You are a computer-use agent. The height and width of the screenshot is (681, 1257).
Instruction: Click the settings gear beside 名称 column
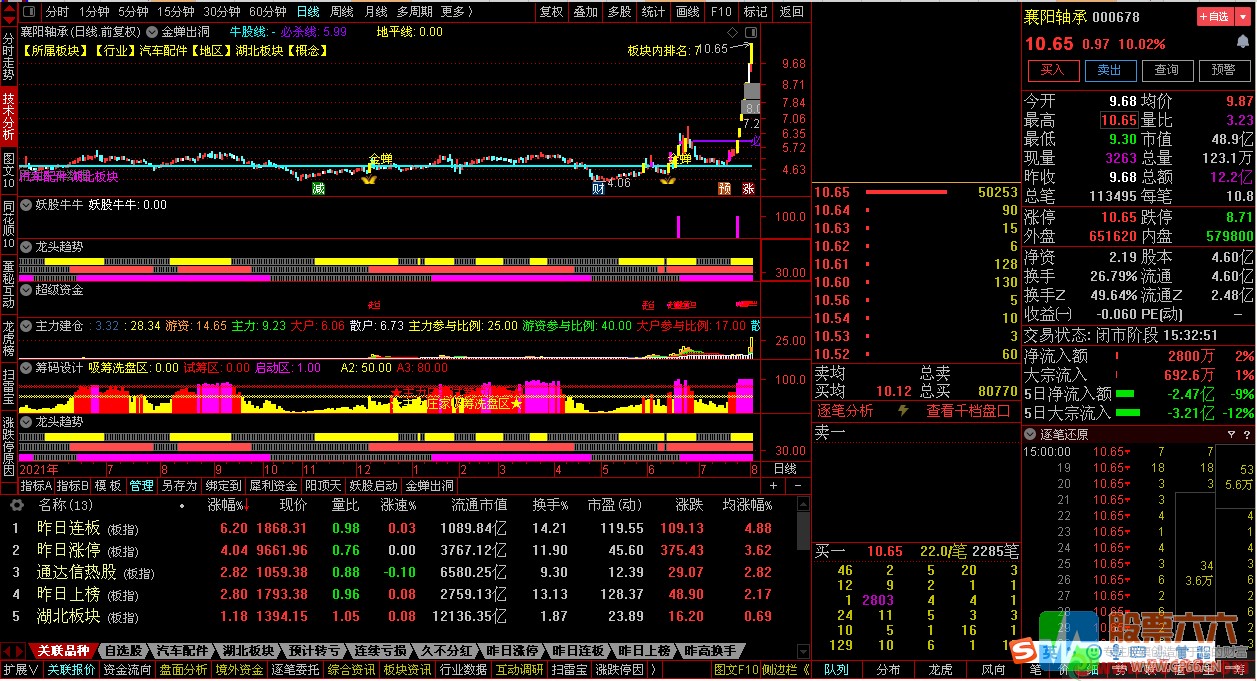pos(17,505)
